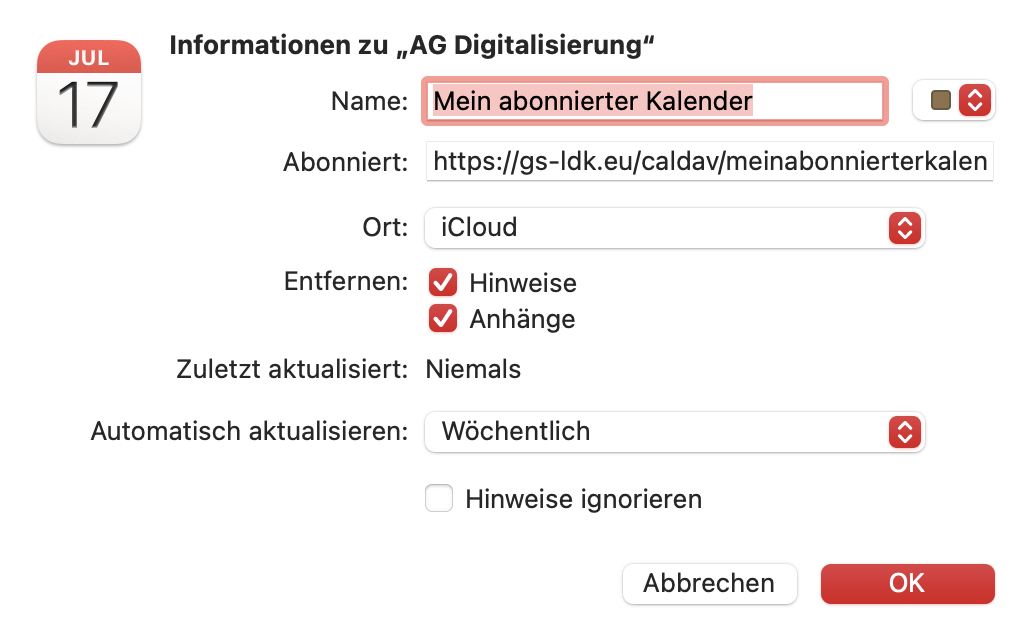
Task: Uncheck the Hinweise checkbox under Entfernen
Action: coord(442,283)
